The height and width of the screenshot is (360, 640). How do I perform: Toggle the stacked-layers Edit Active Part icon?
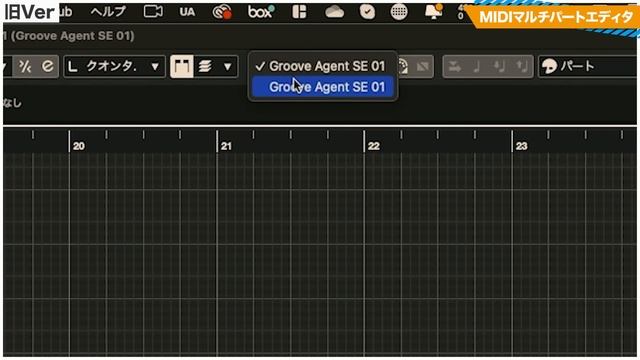(205, 67)
